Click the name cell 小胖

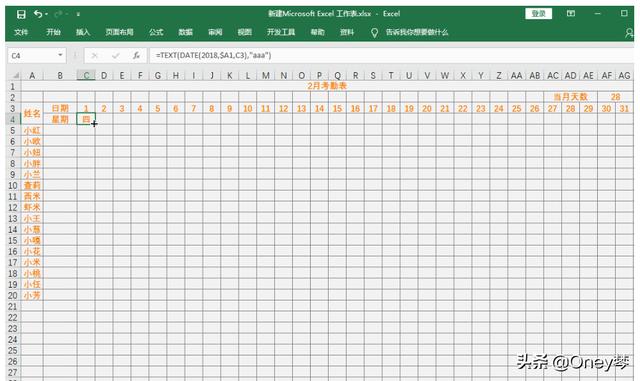32,164
